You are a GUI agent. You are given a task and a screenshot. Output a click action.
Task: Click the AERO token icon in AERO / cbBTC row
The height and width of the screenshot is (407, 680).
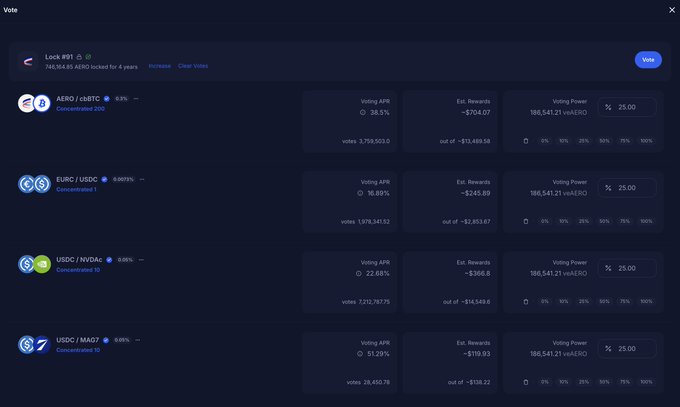click(26, 103)
